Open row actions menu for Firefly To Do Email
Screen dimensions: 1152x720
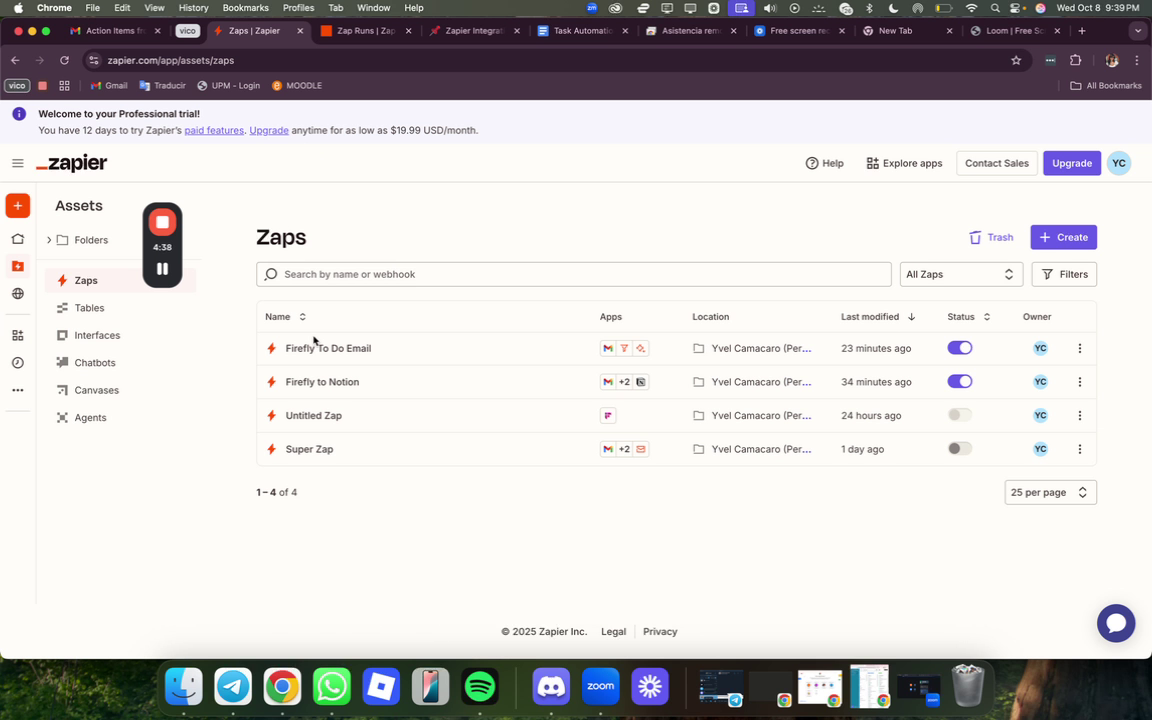1079,348
